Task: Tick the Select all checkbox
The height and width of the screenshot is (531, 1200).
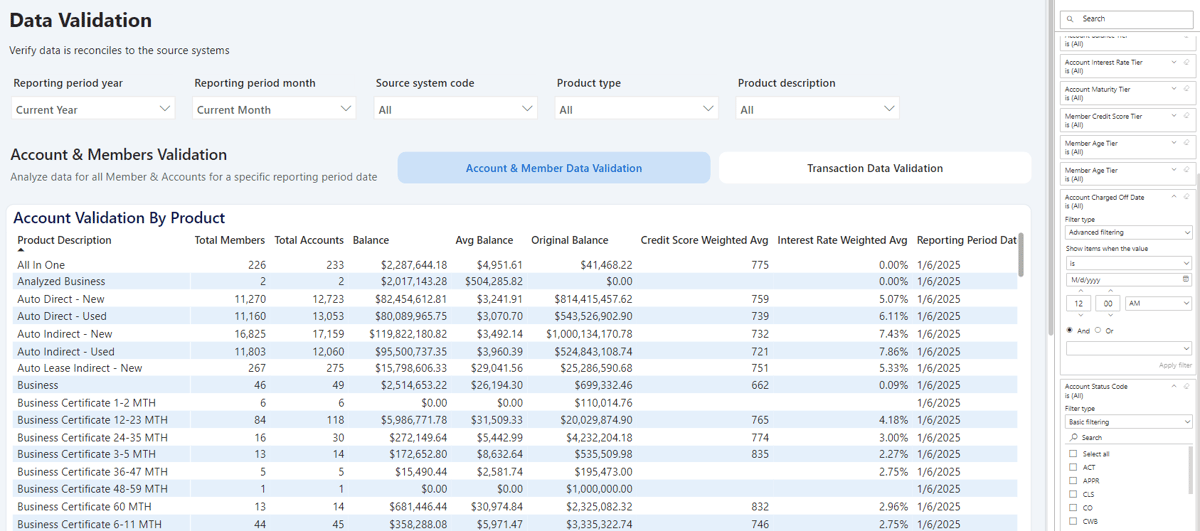Action: [x=1073, y=454]
